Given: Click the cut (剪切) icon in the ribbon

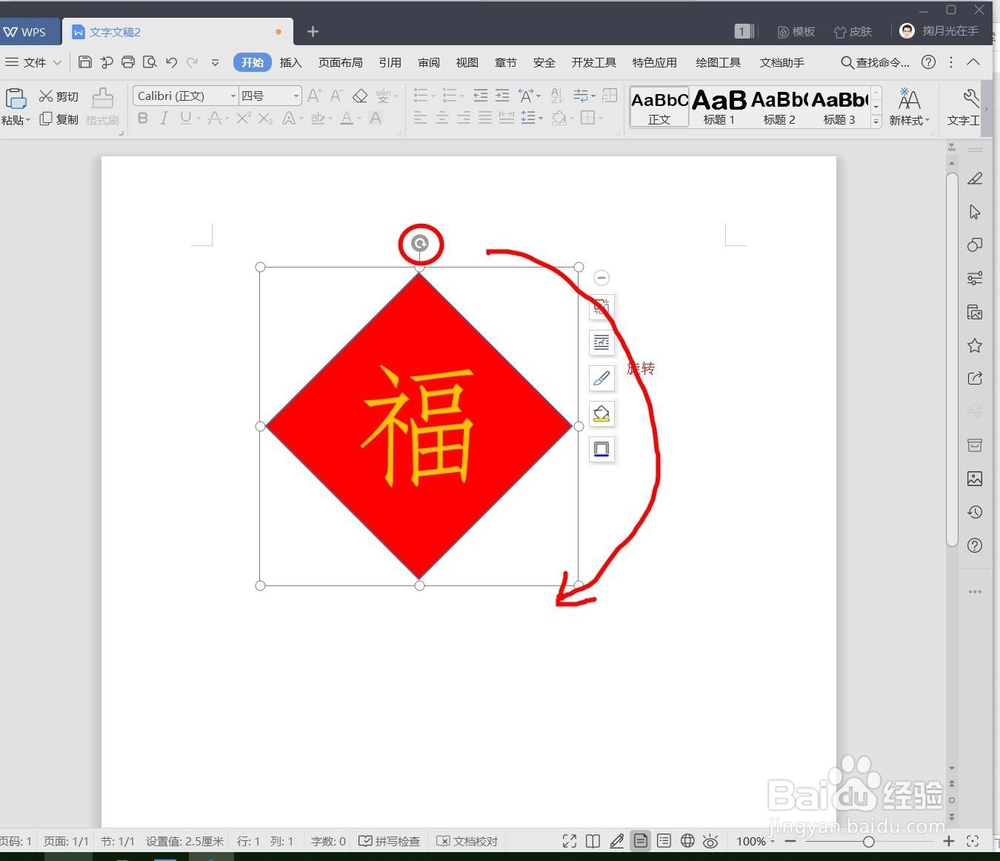Looking at the screenshot, I should tap(57, 96).
